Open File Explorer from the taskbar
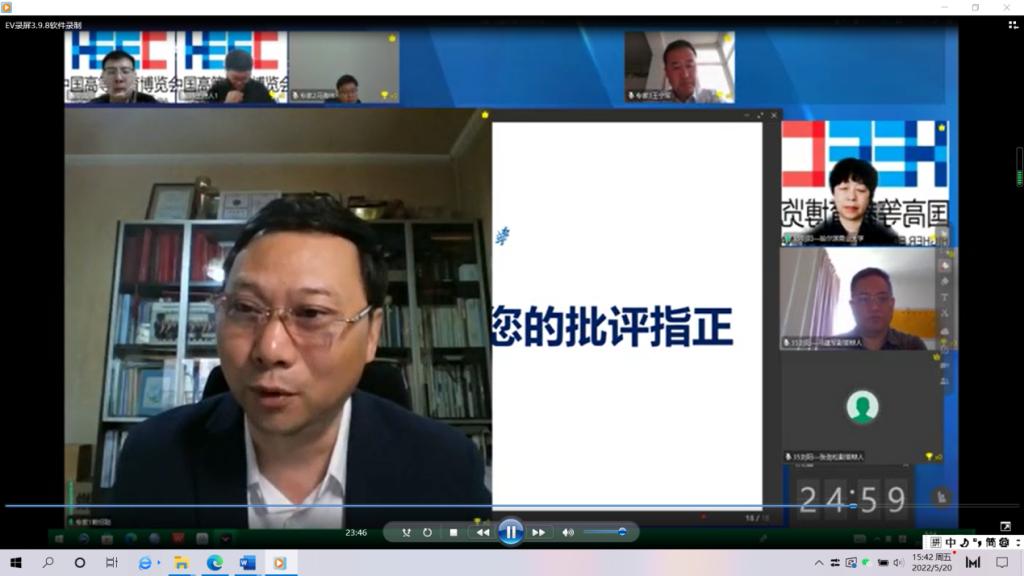1024x576 pixels. (x=181, y=563)
